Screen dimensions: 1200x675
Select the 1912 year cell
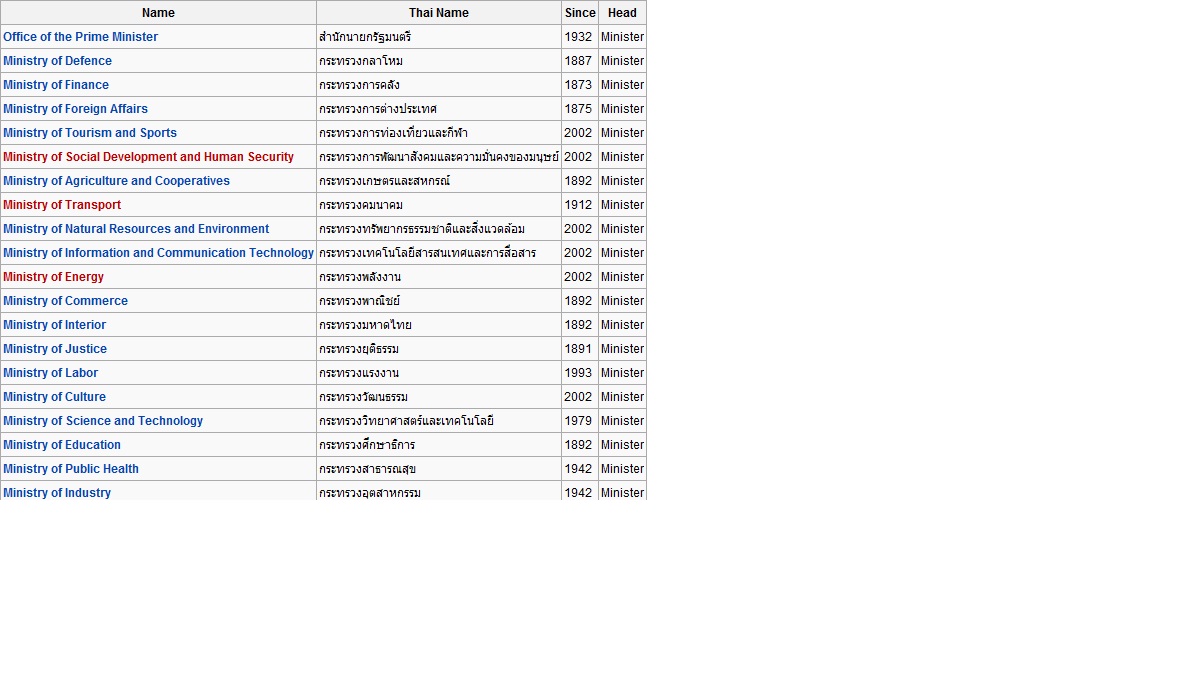point(578,205)
